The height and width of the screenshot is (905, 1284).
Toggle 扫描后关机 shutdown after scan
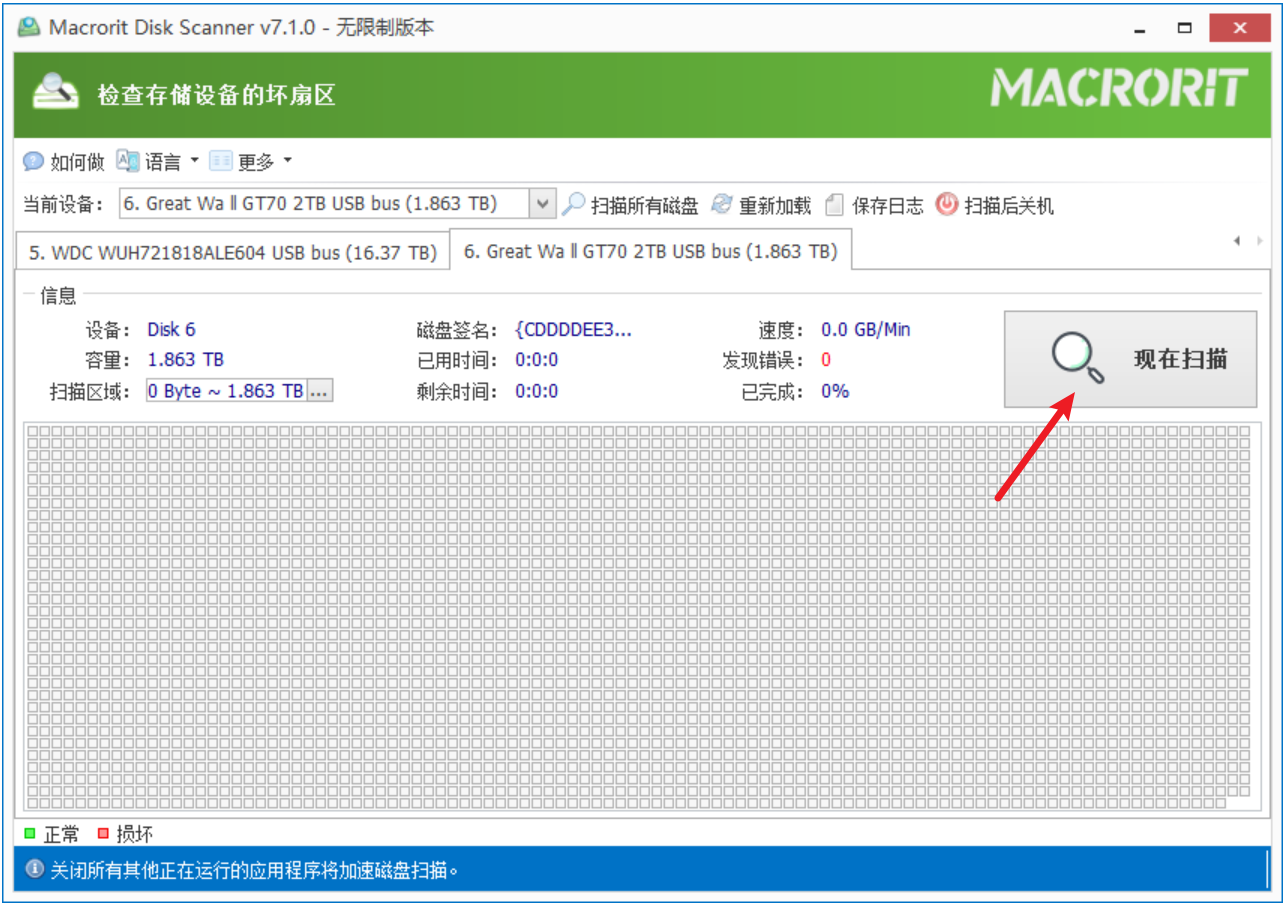point(994,205)
